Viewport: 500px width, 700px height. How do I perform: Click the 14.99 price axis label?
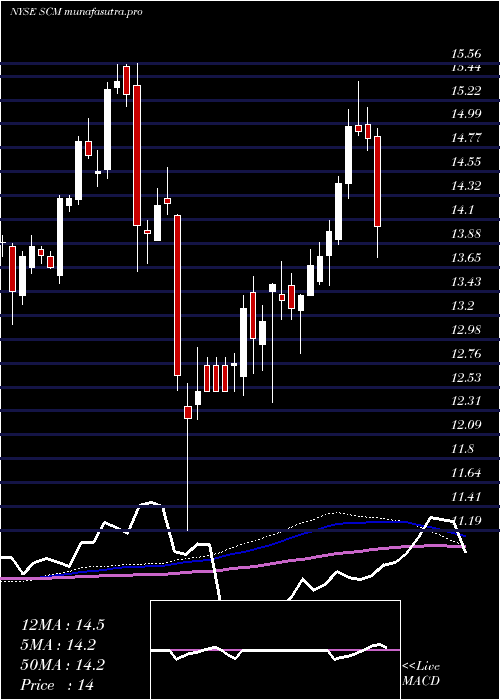pyautogui.click(x=466, y=114)
